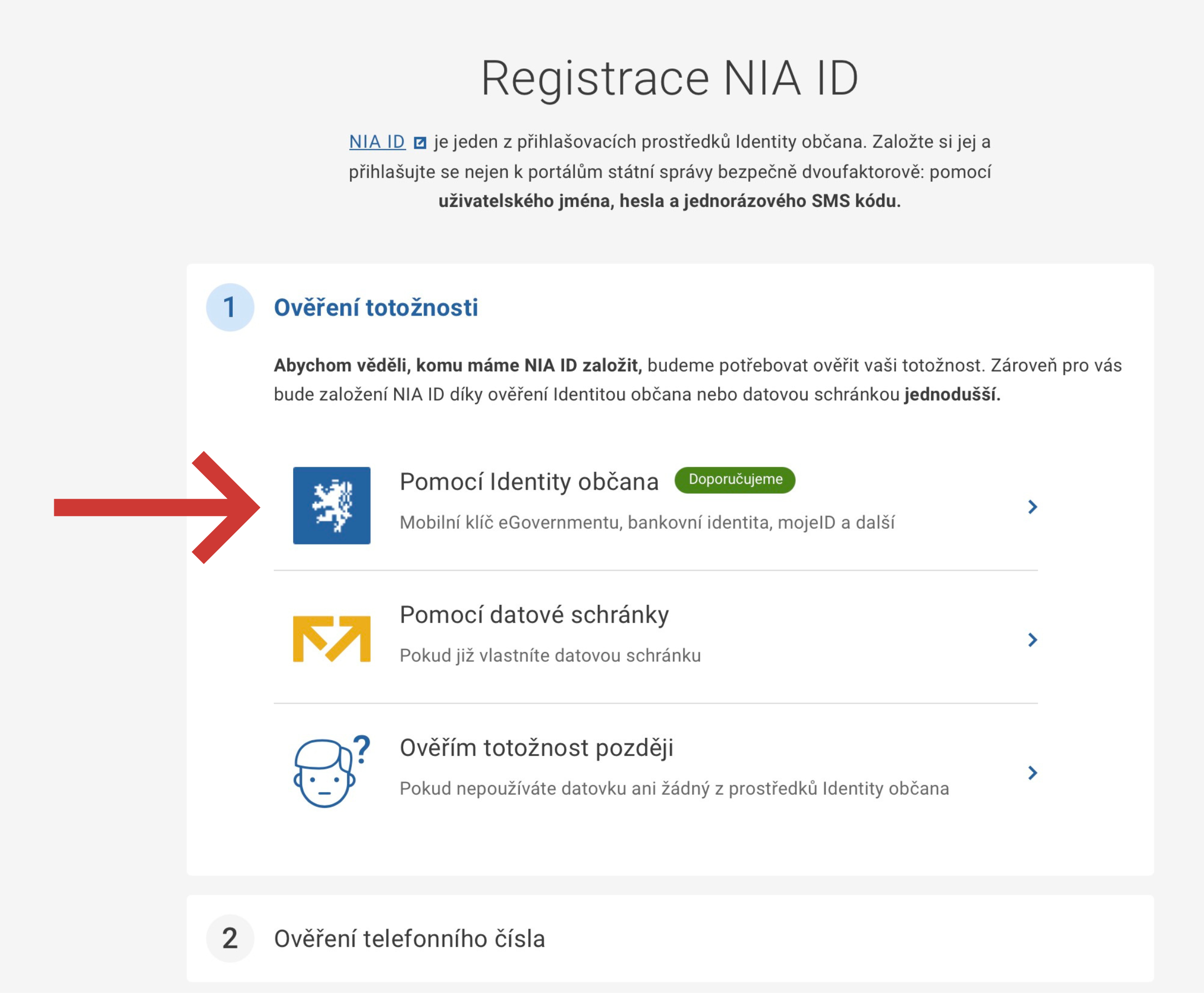Click the red arrow pointing at Identity občana
This screenshot has width=1204, height=993.
(157, 507)
